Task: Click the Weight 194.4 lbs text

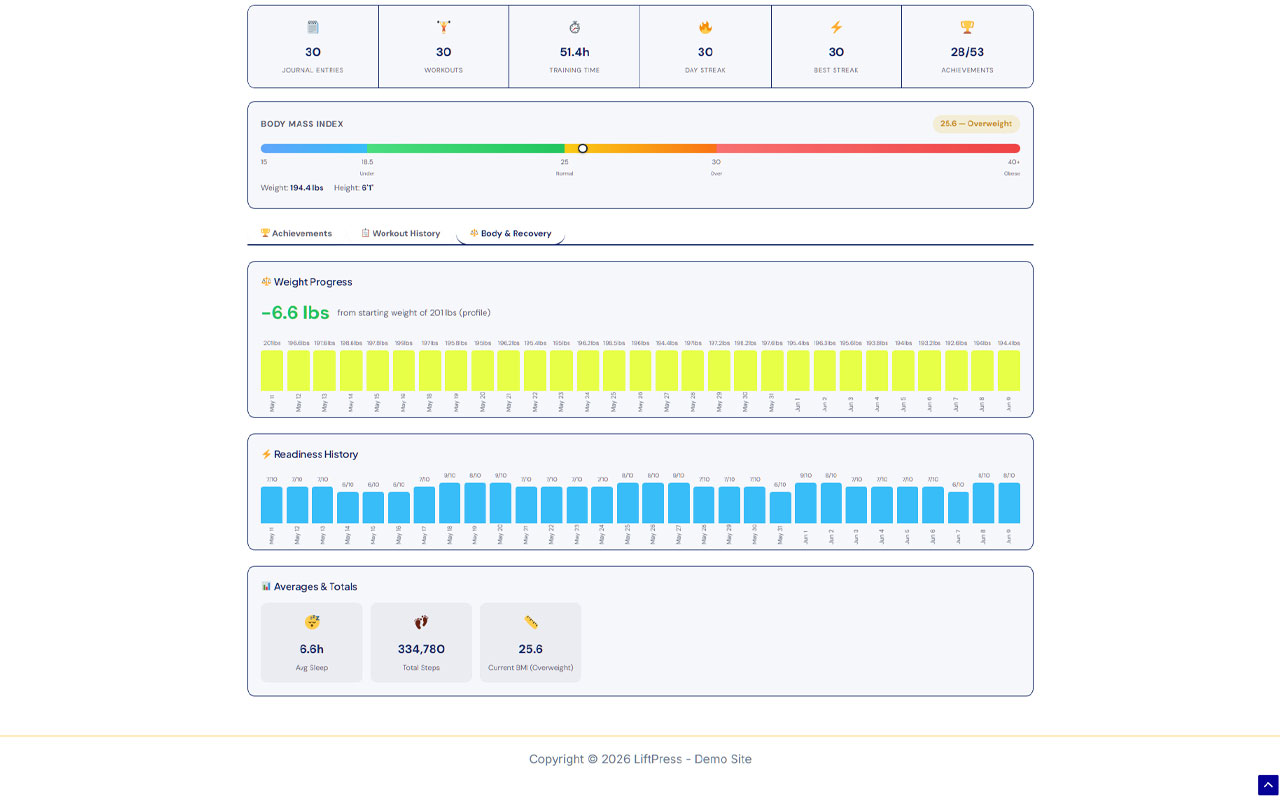Action: (292, 188)
